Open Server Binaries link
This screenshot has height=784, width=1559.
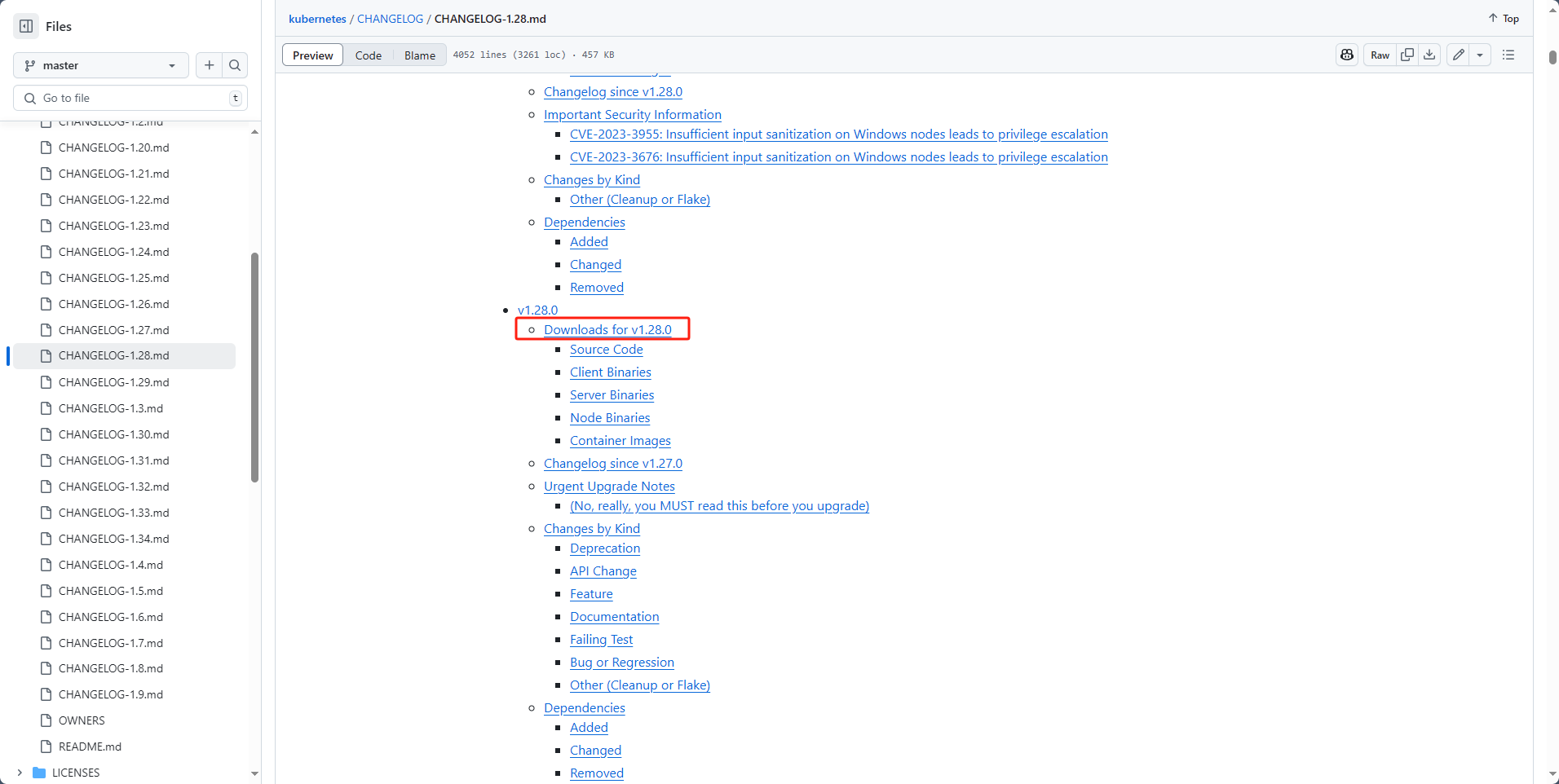click(x=612, y=395)
